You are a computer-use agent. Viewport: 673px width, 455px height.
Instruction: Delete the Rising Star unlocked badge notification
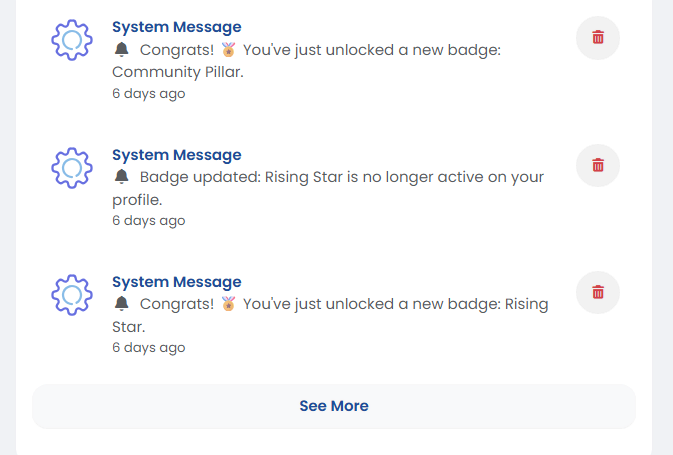pos(598,292)
